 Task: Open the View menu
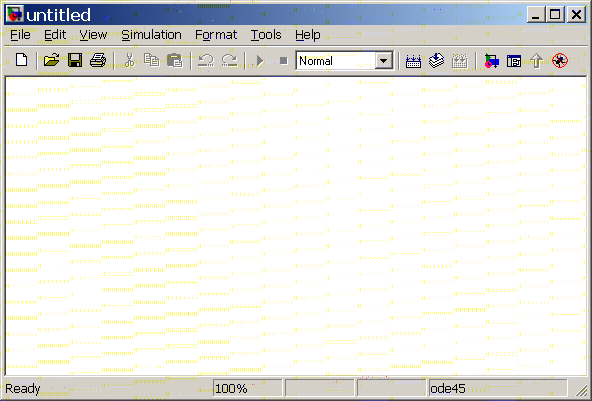[x=93, y=35]
